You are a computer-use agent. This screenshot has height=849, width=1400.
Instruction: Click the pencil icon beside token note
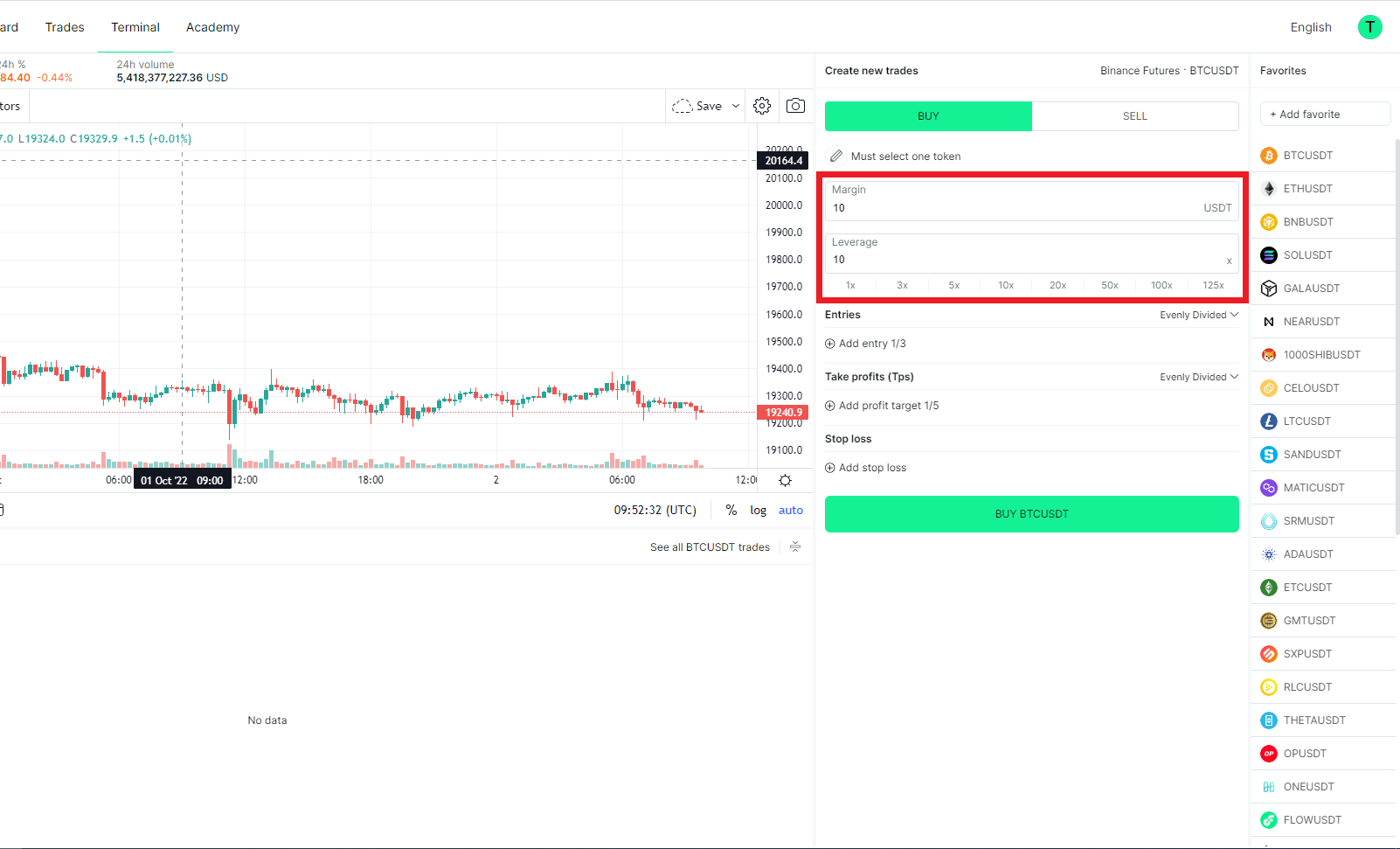point(836,156)
